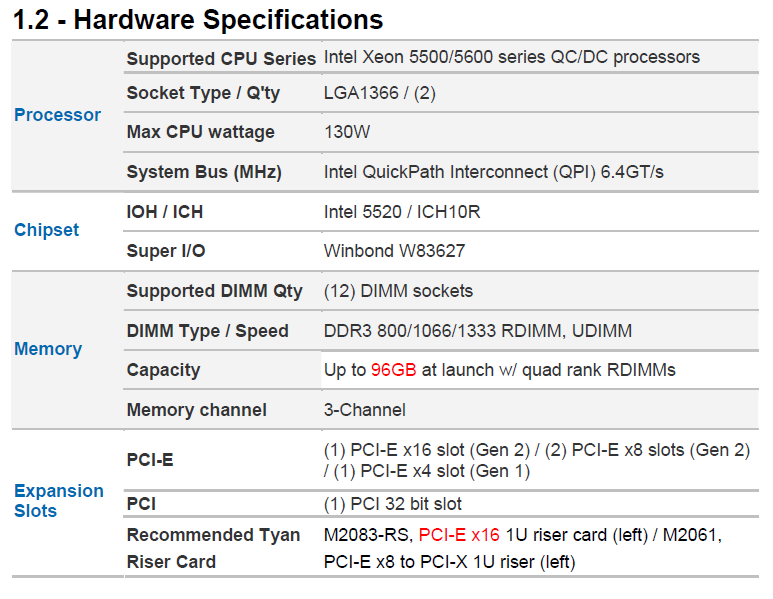Select the blue Chipset category label
The image size is (773, 599).
pyautogui.click(x=46, y=230)
